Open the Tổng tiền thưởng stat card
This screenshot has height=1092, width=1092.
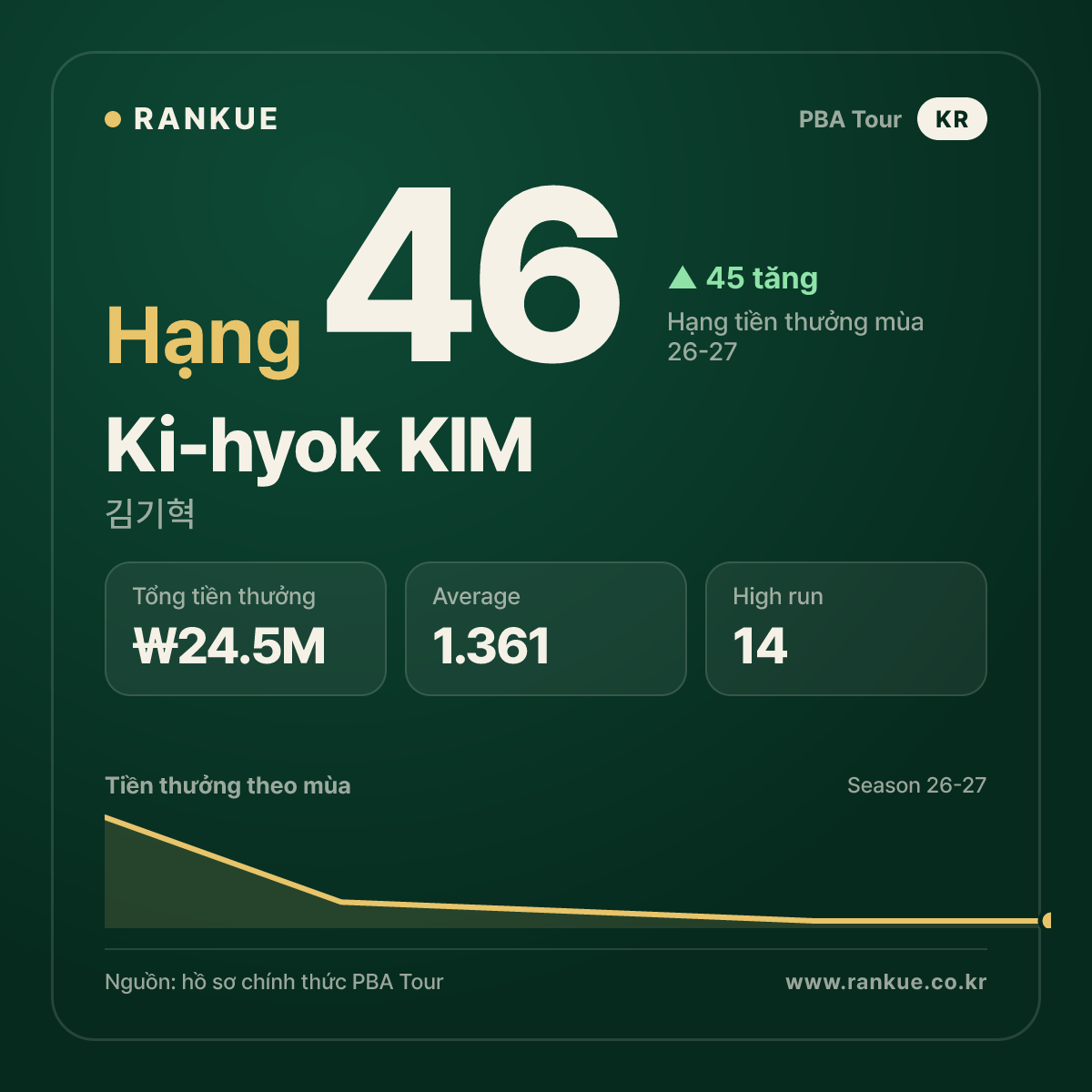tap(246, 629)
